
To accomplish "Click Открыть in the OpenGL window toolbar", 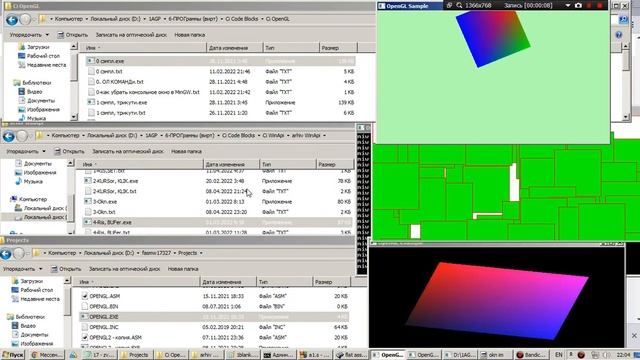I will [73, 35].
